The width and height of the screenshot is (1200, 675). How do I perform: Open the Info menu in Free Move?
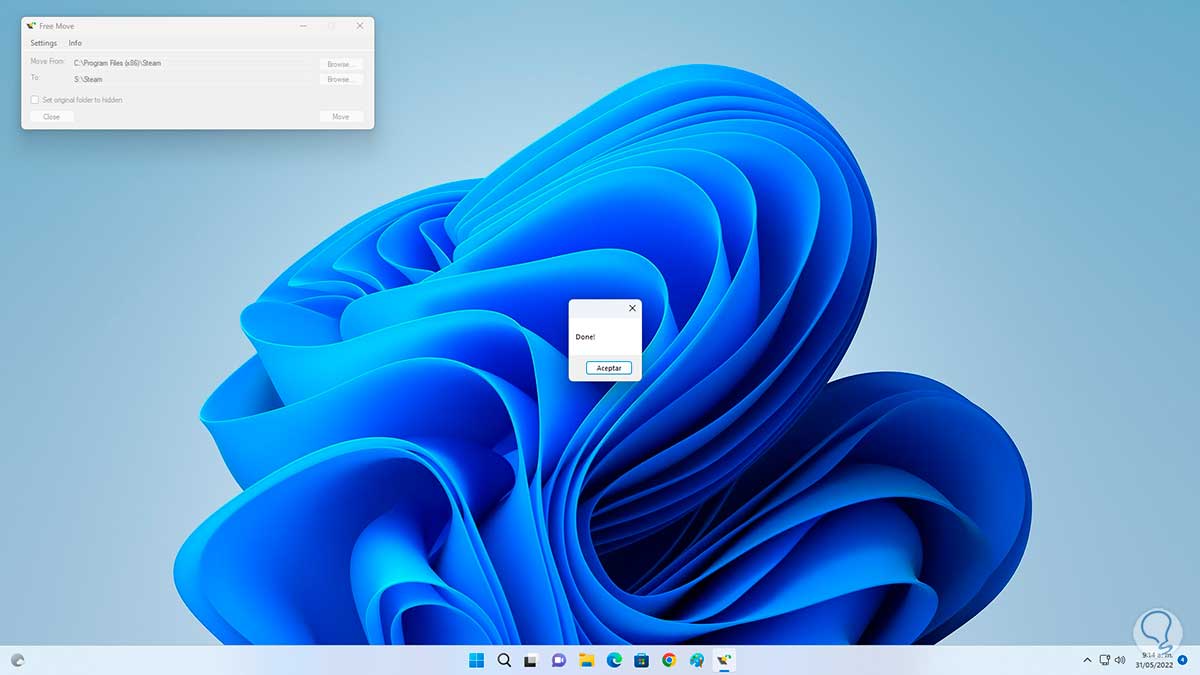coord(75,43)
